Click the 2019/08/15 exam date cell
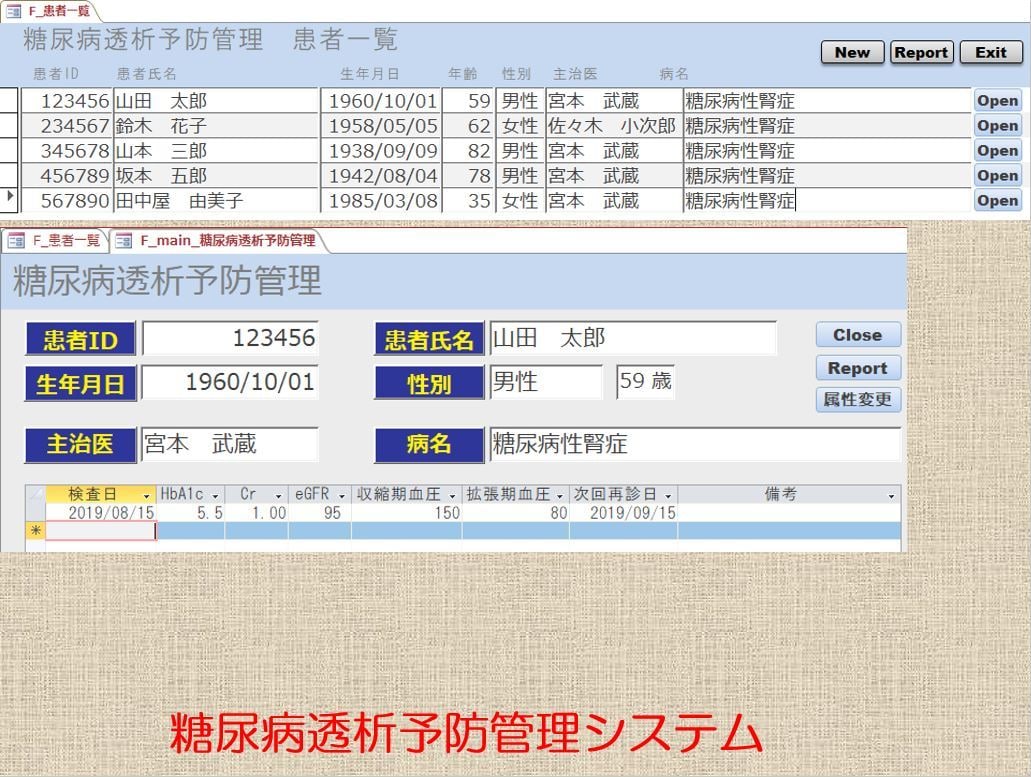1031x777 pixels. click(x=101, y=513)
